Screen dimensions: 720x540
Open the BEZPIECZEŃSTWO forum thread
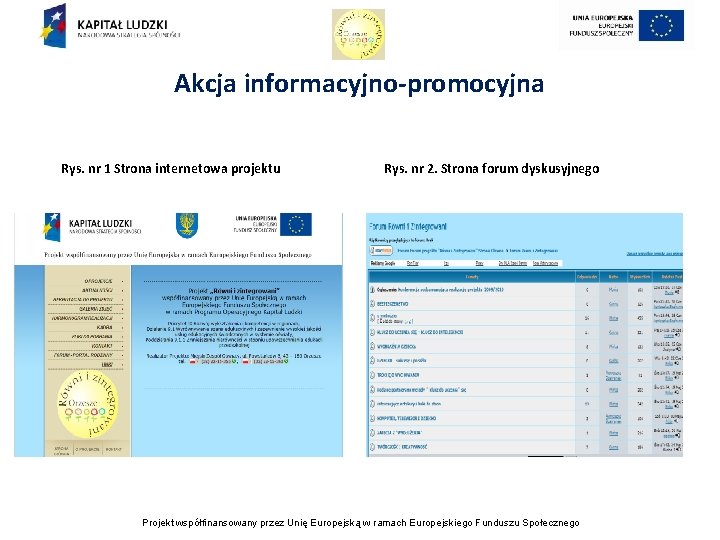point(393,304)
